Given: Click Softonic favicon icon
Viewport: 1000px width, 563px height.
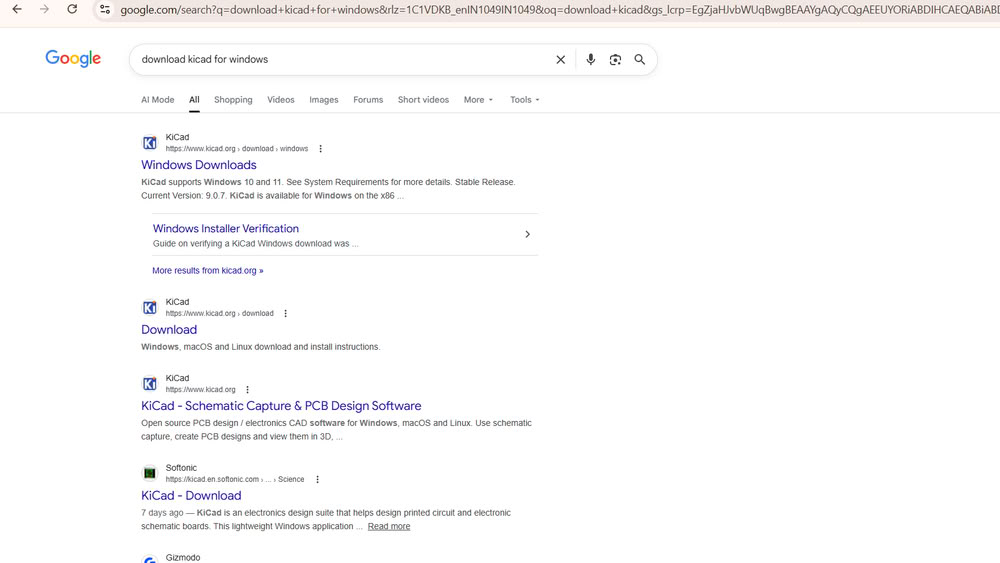Looking at the screenshot, I should point(149,473).
